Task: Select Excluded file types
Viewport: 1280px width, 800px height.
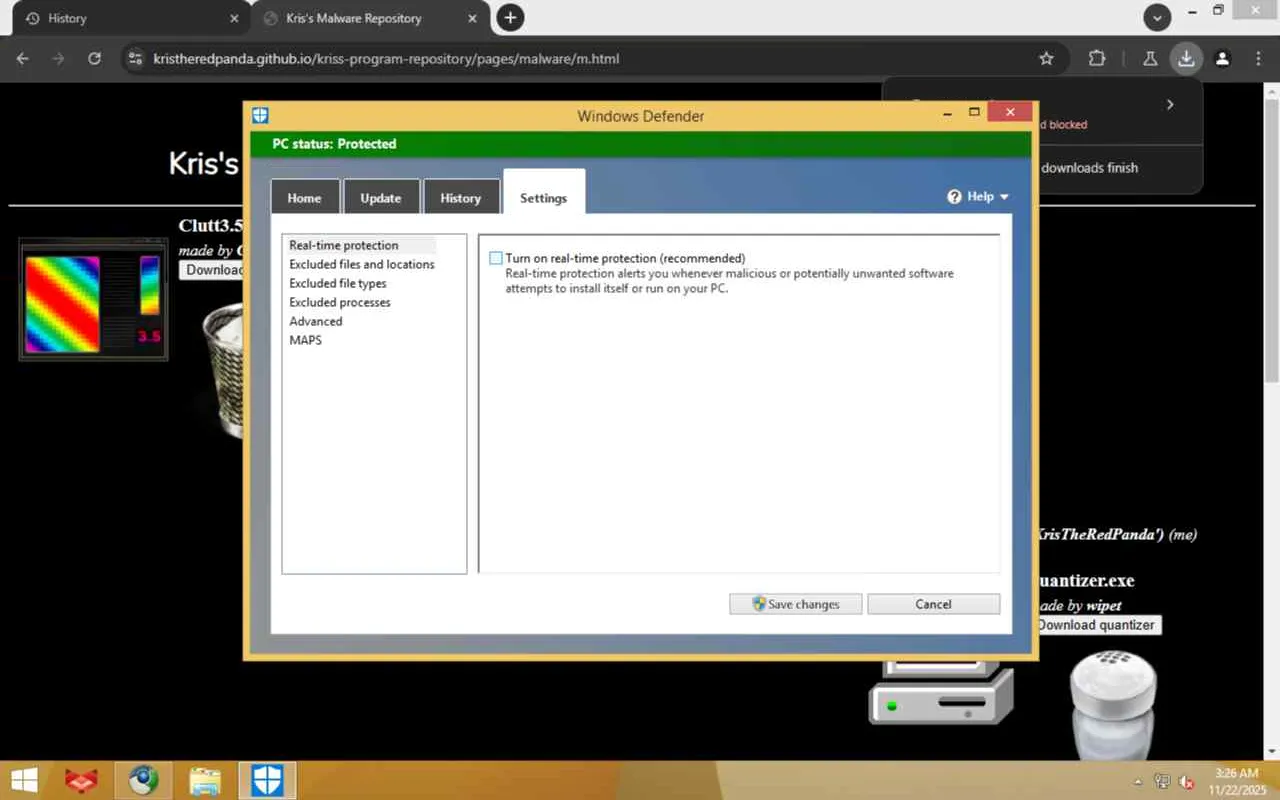Action: (338, 283)
